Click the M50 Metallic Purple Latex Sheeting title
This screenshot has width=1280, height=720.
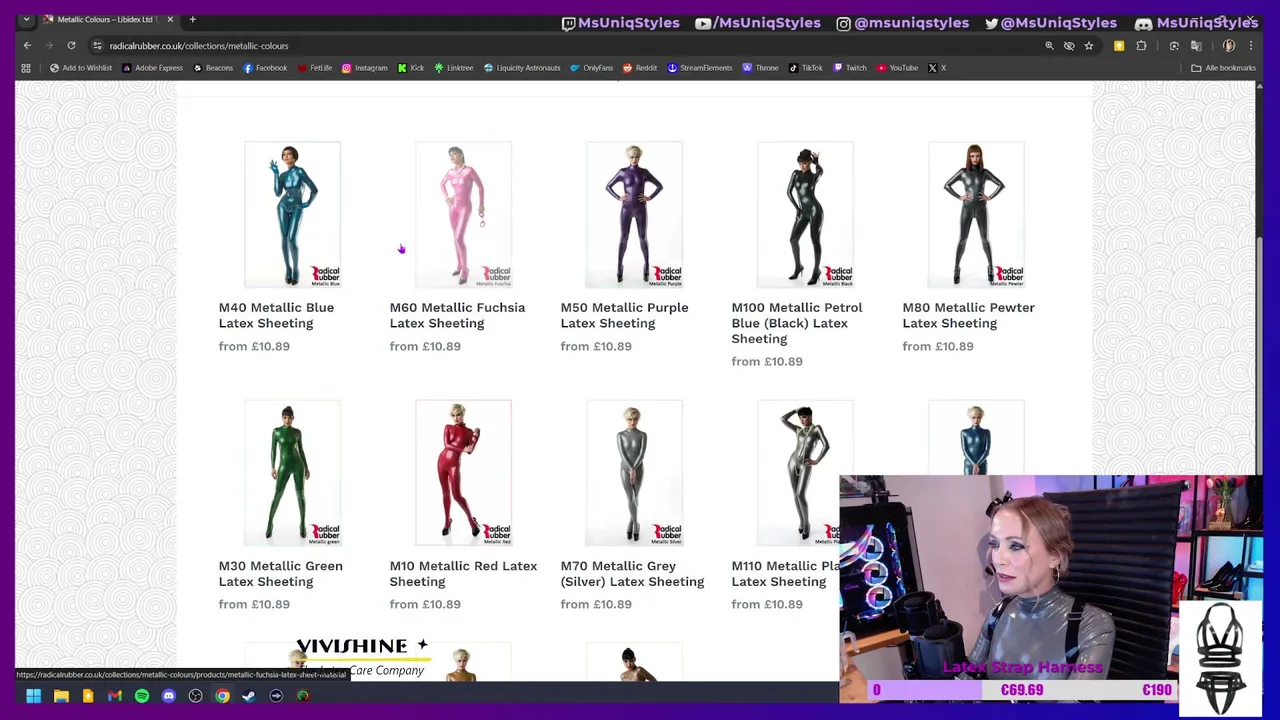624,315
